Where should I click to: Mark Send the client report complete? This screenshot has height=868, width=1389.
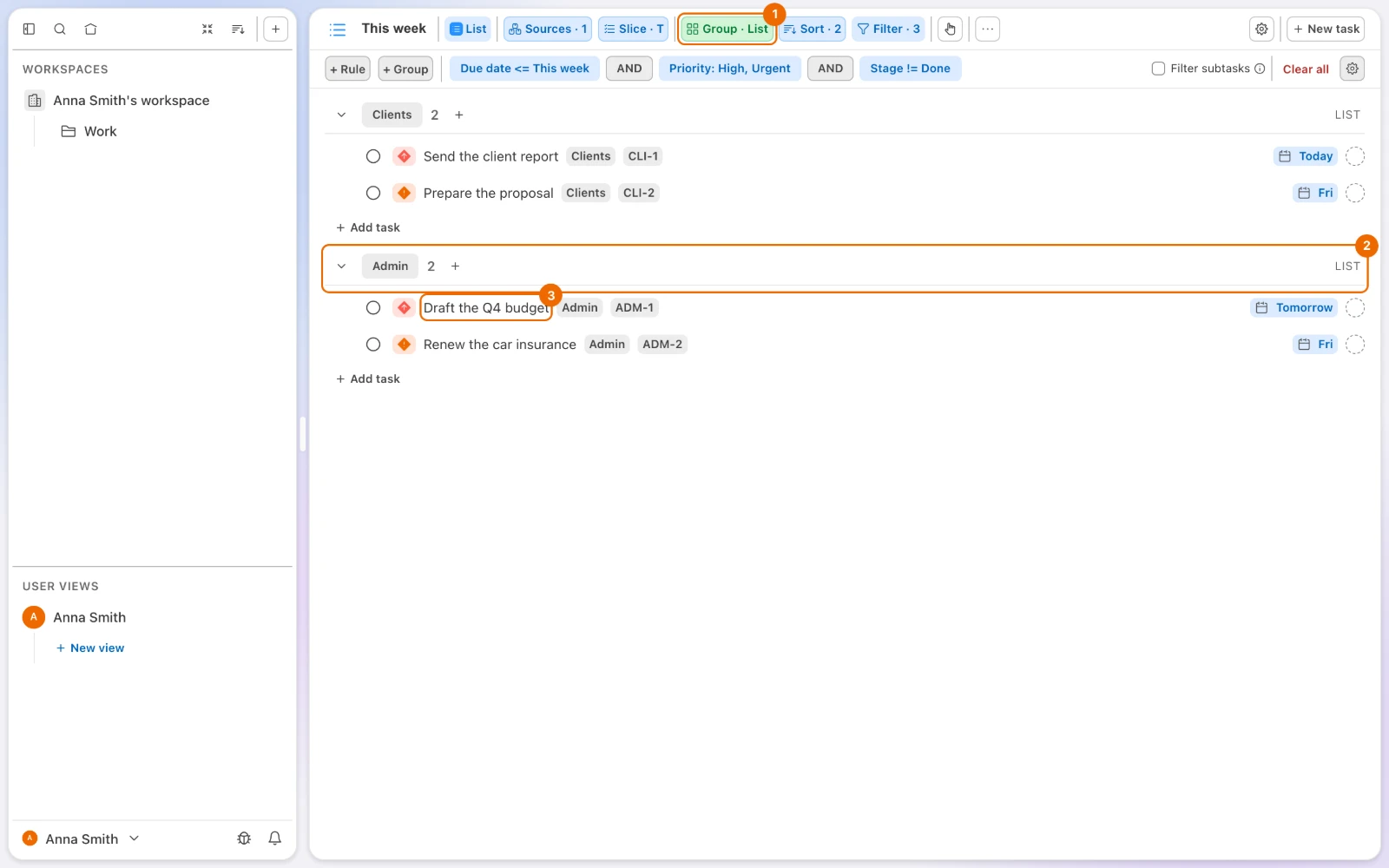click(x=373, y=156)
